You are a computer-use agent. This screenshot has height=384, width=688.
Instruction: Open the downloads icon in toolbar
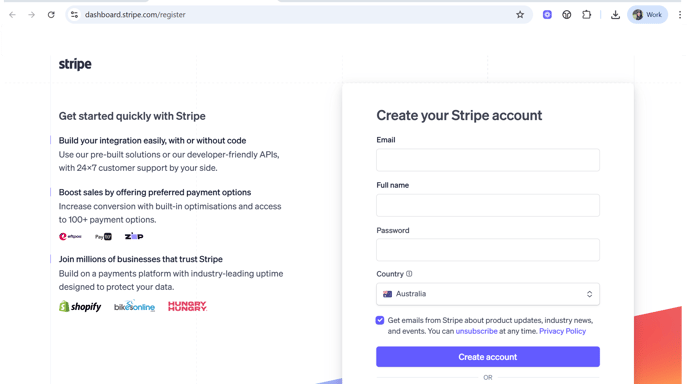click(x=615, y=14)
